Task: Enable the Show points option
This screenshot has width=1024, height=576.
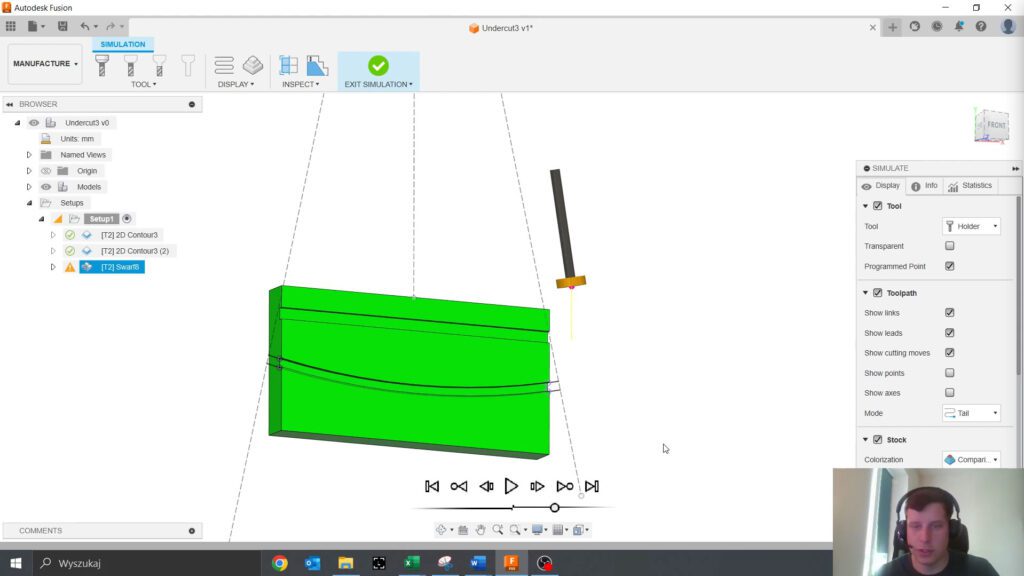Action: [948, 372]
